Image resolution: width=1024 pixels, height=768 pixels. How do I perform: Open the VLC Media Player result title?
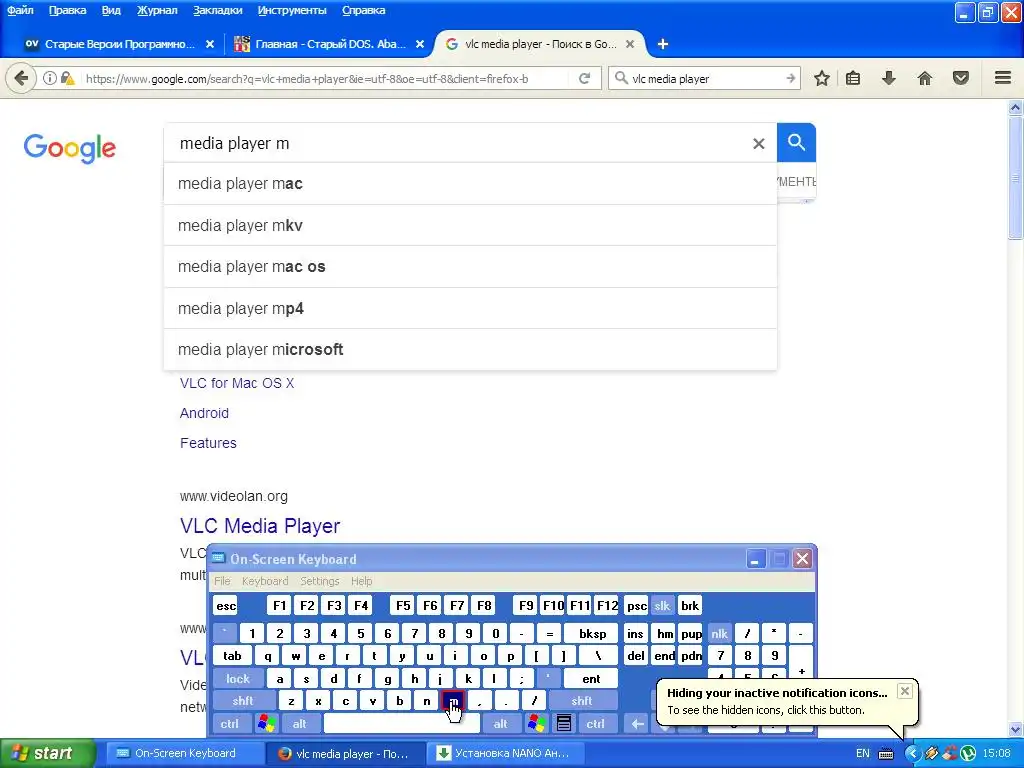[x=260, y=526]
